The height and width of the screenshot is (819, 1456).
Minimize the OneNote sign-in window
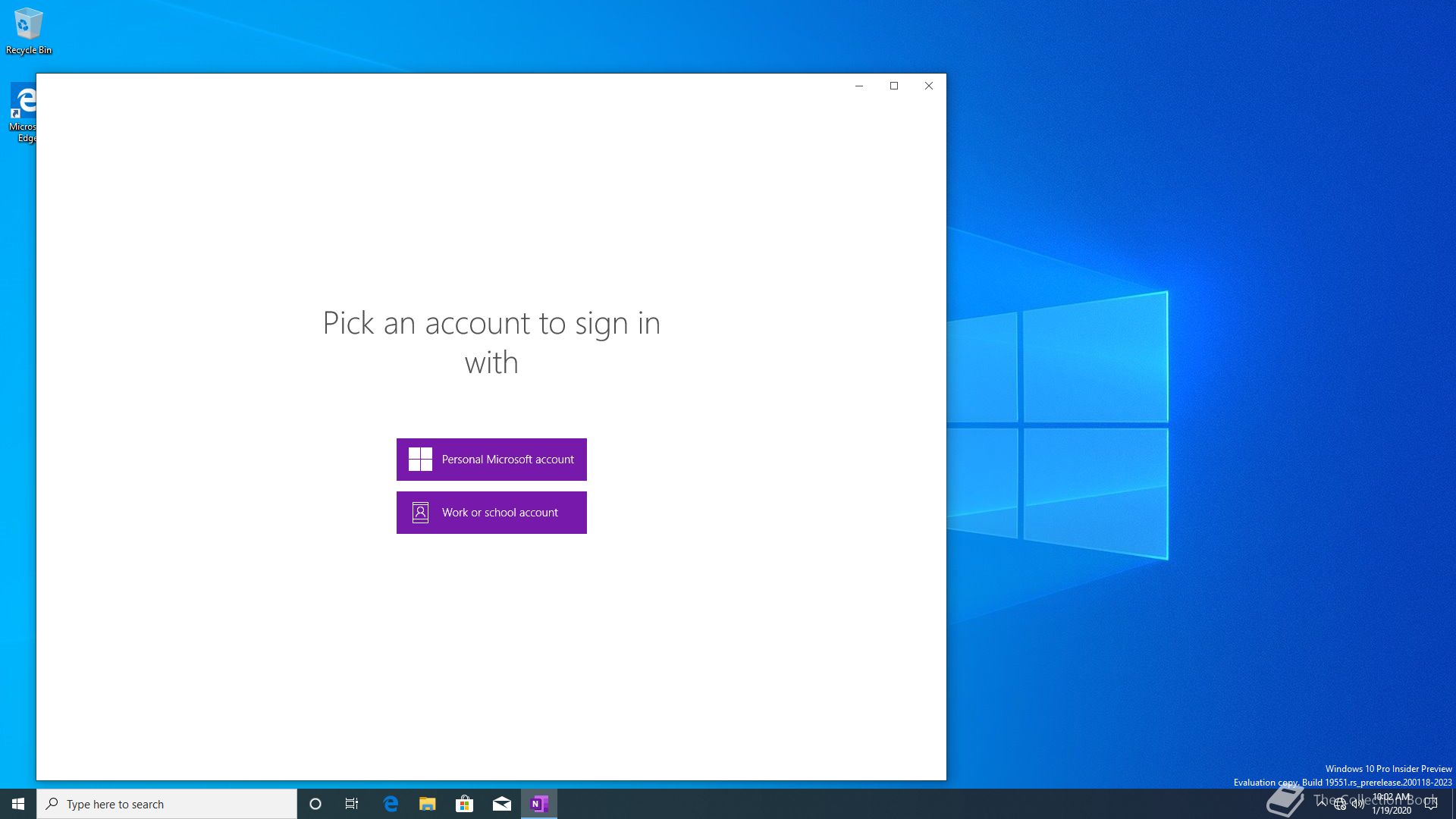[x=859, y=86]
